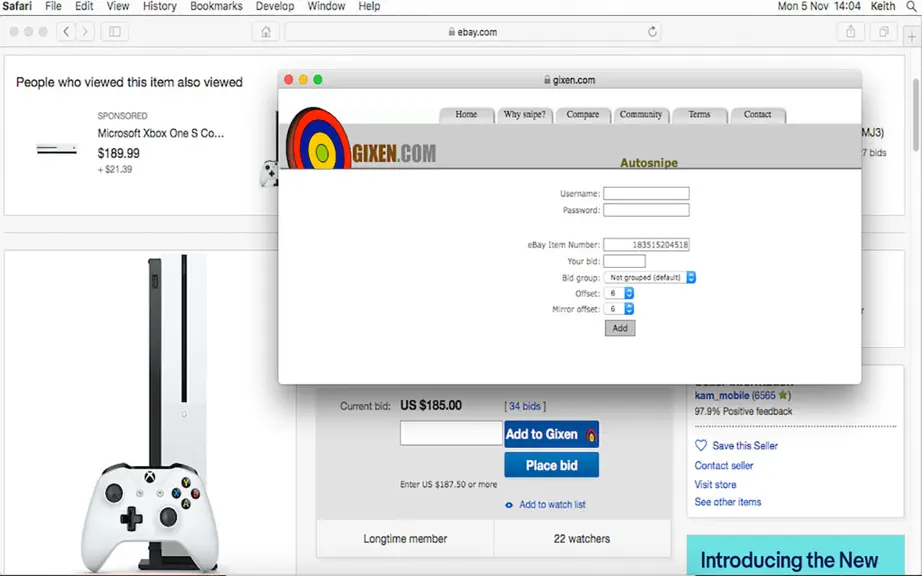Image resolution: width=922 pixels, height=576 pixels.
Task: Open the File menu
Action: 53,6
